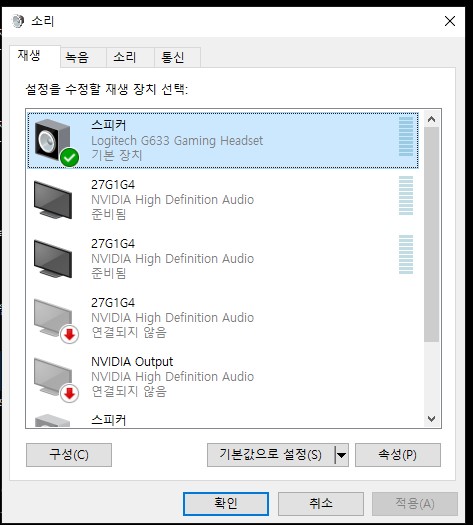Click the partially visible bottom 스피커 device icon

52,421
